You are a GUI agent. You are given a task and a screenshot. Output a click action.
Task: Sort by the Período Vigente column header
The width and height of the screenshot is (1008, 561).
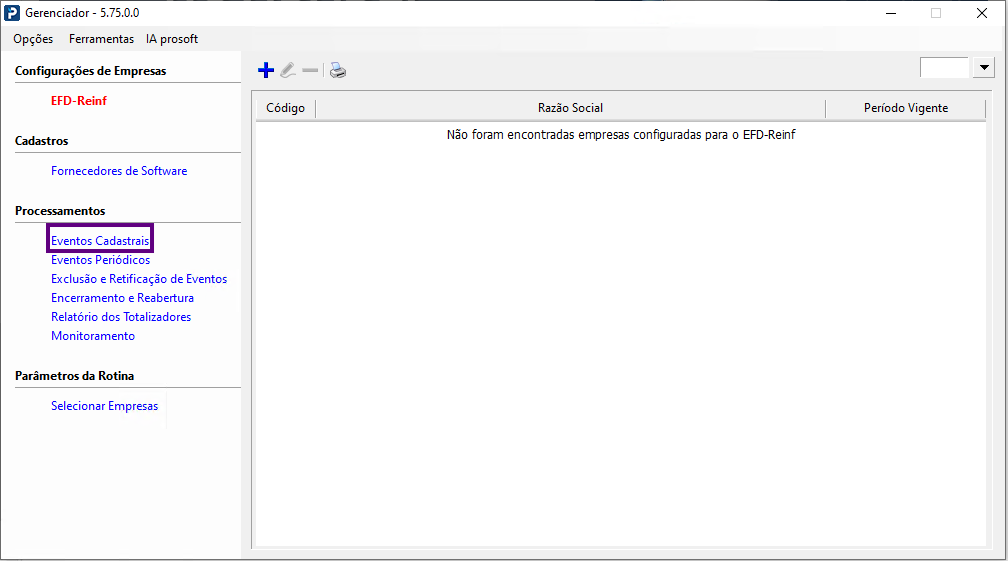pos(906,108)
